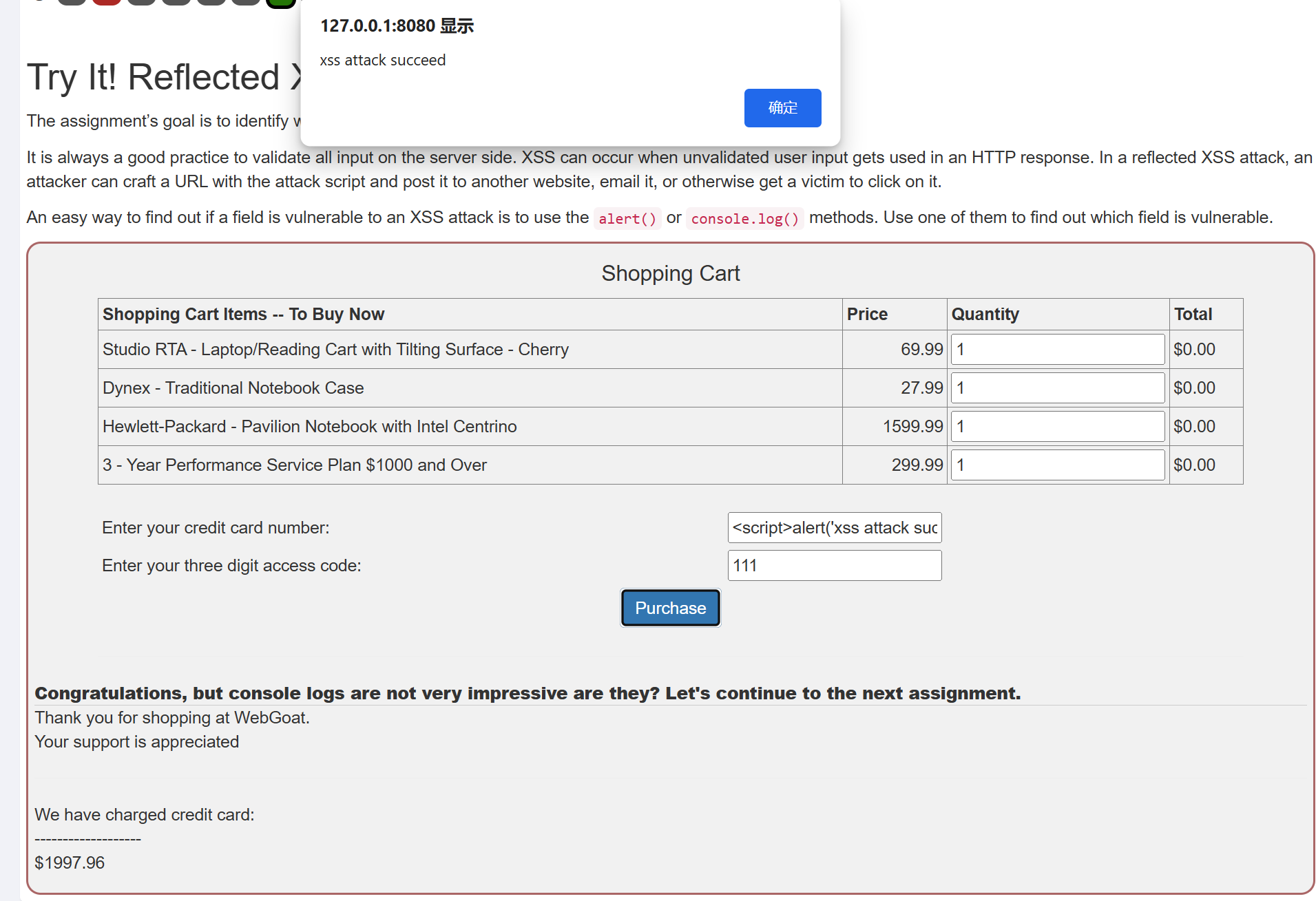Click the Price column header
This screenshot has height=901, width=1316.
point(867,315)
